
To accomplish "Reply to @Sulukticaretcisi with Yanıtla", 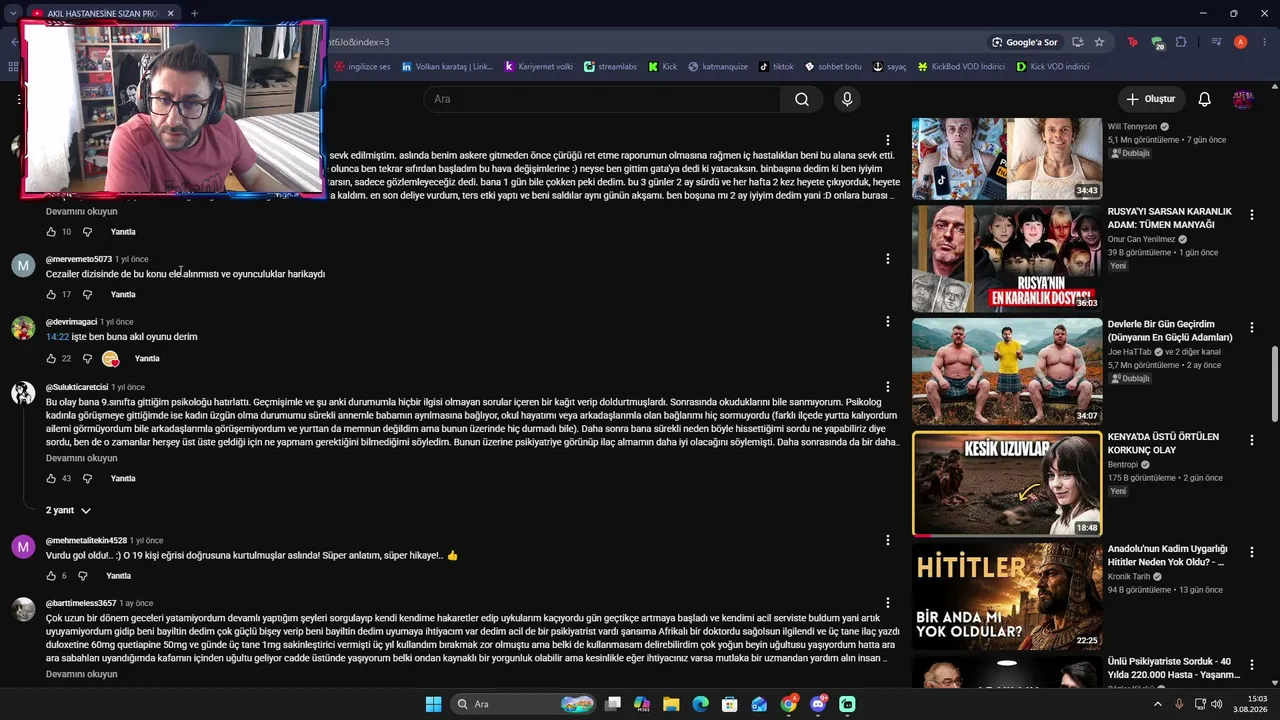I will point(123,479).
